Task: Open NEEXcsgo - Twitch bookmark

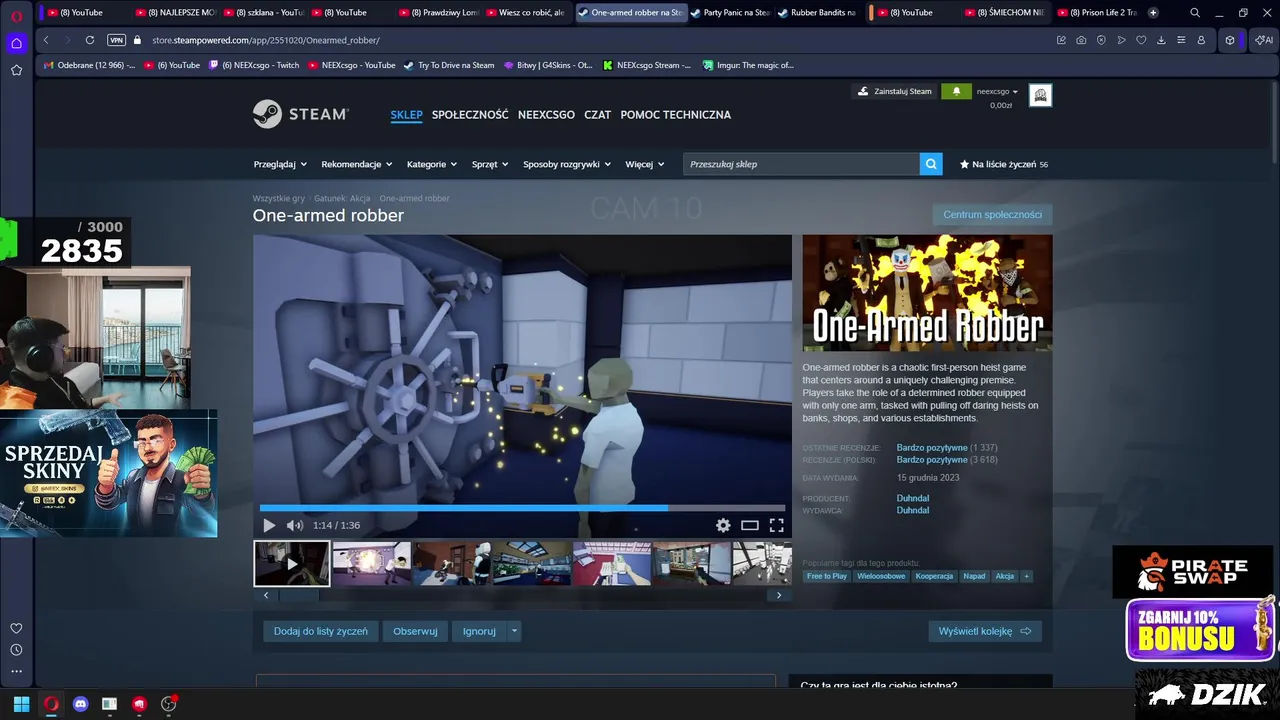Action: coord(254,65)
